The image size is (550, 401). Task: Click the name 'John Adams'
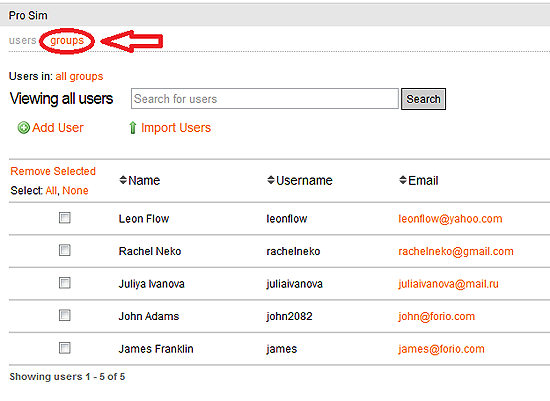pos(149,316)
